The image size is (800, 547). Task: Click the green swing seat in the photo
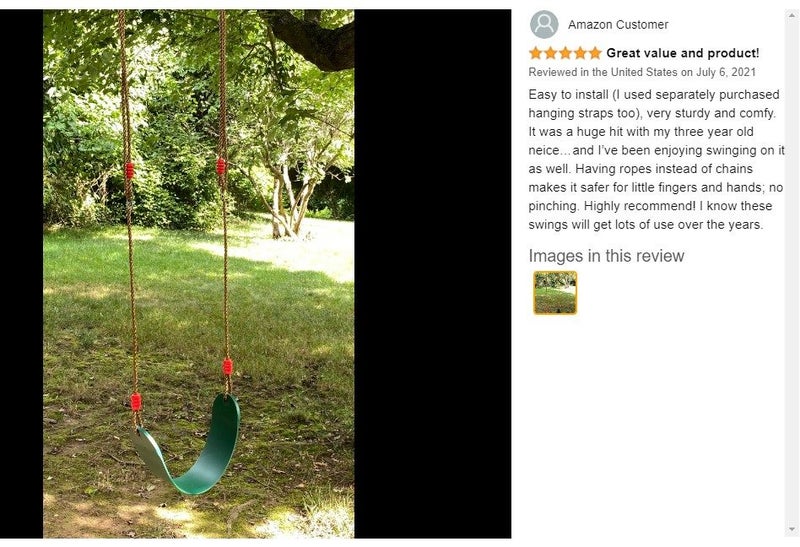click(x=191, y=445)
